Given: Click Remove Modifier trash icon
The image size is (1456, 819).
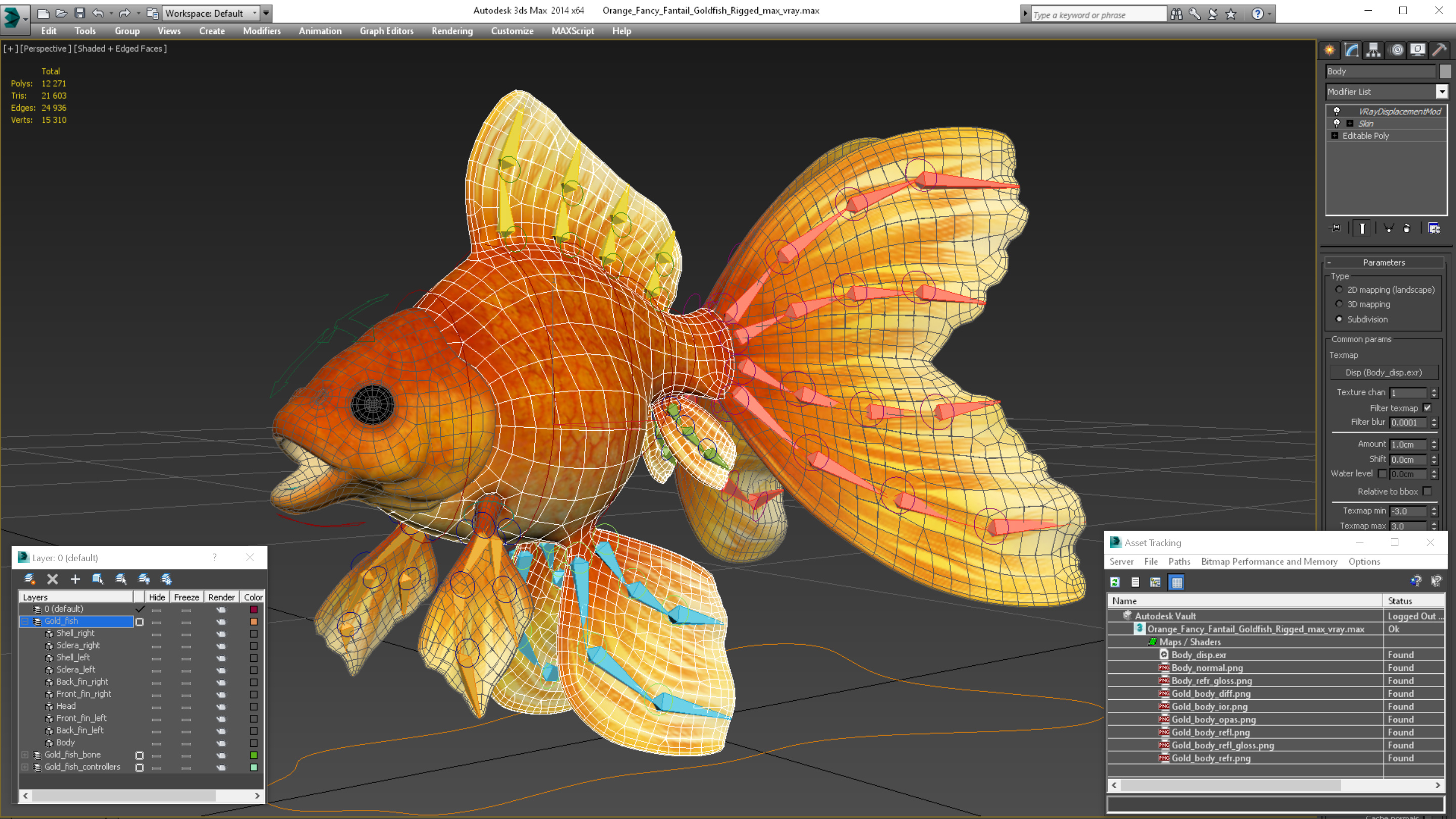Looking at the screenshot, I should [x=1407, y=229].
